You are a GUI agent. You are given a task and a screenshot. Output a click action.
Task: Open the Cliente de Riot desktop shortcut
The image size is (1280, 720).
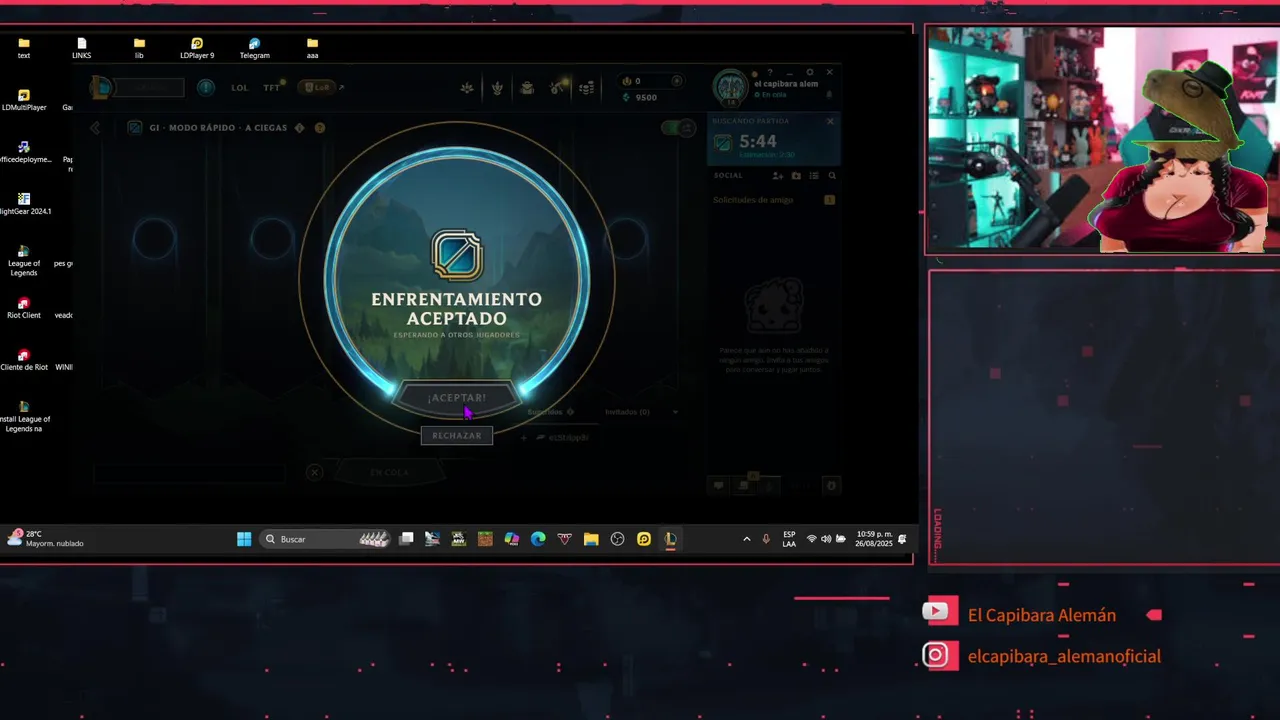coord(24,360)
